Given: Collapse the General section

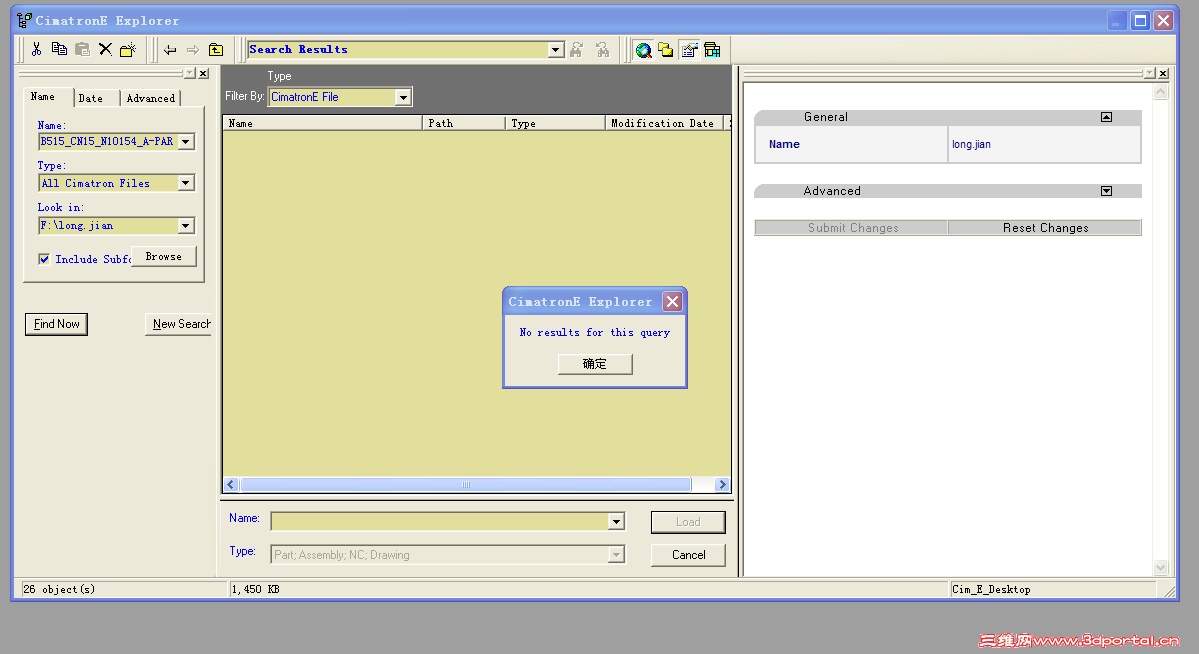Looking at the screenshot, I should pos(1106,117).
